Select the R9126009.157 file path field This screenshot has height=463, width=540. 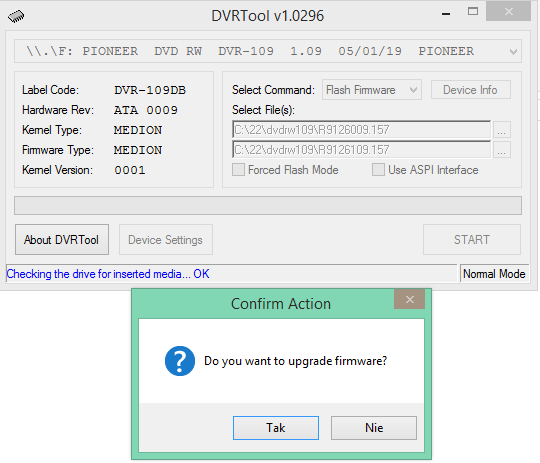pyautogui.click(x=362, y=130)
